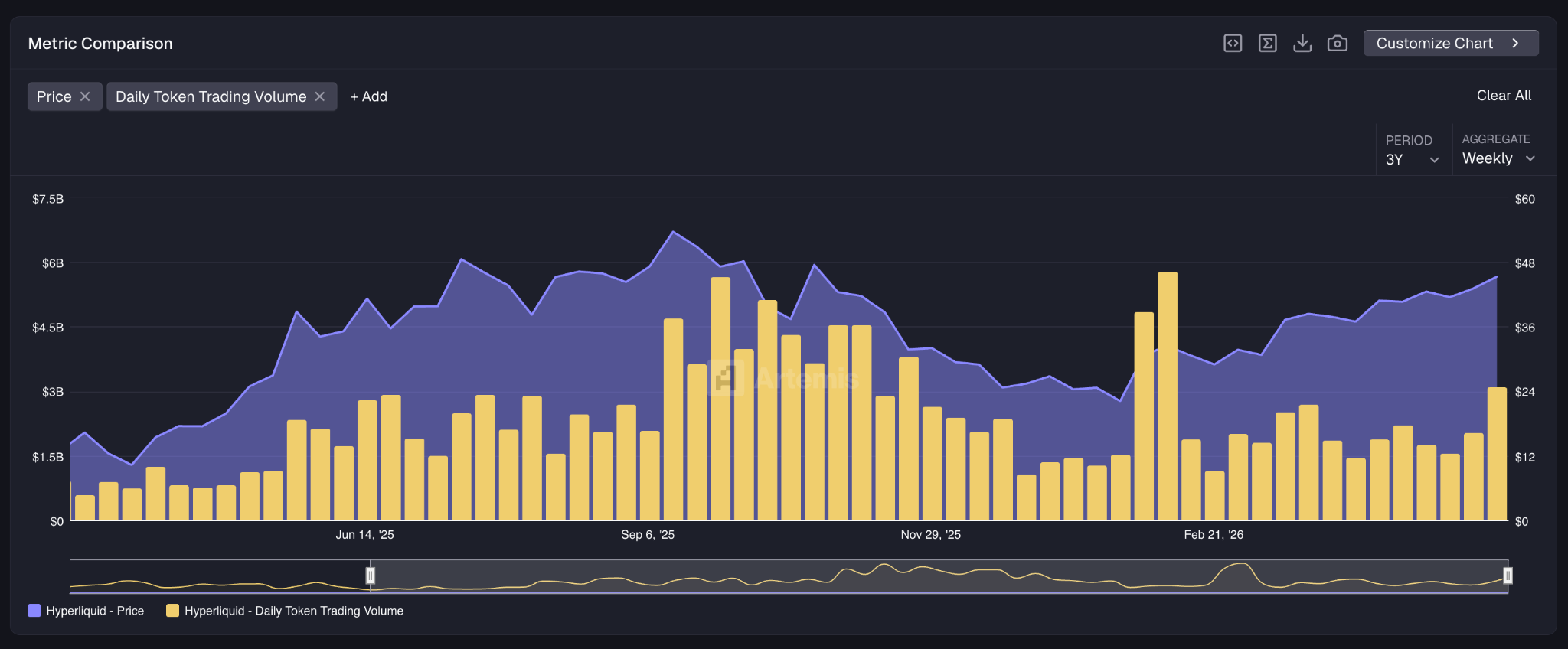Add a new metric

[x=369, y=96]
